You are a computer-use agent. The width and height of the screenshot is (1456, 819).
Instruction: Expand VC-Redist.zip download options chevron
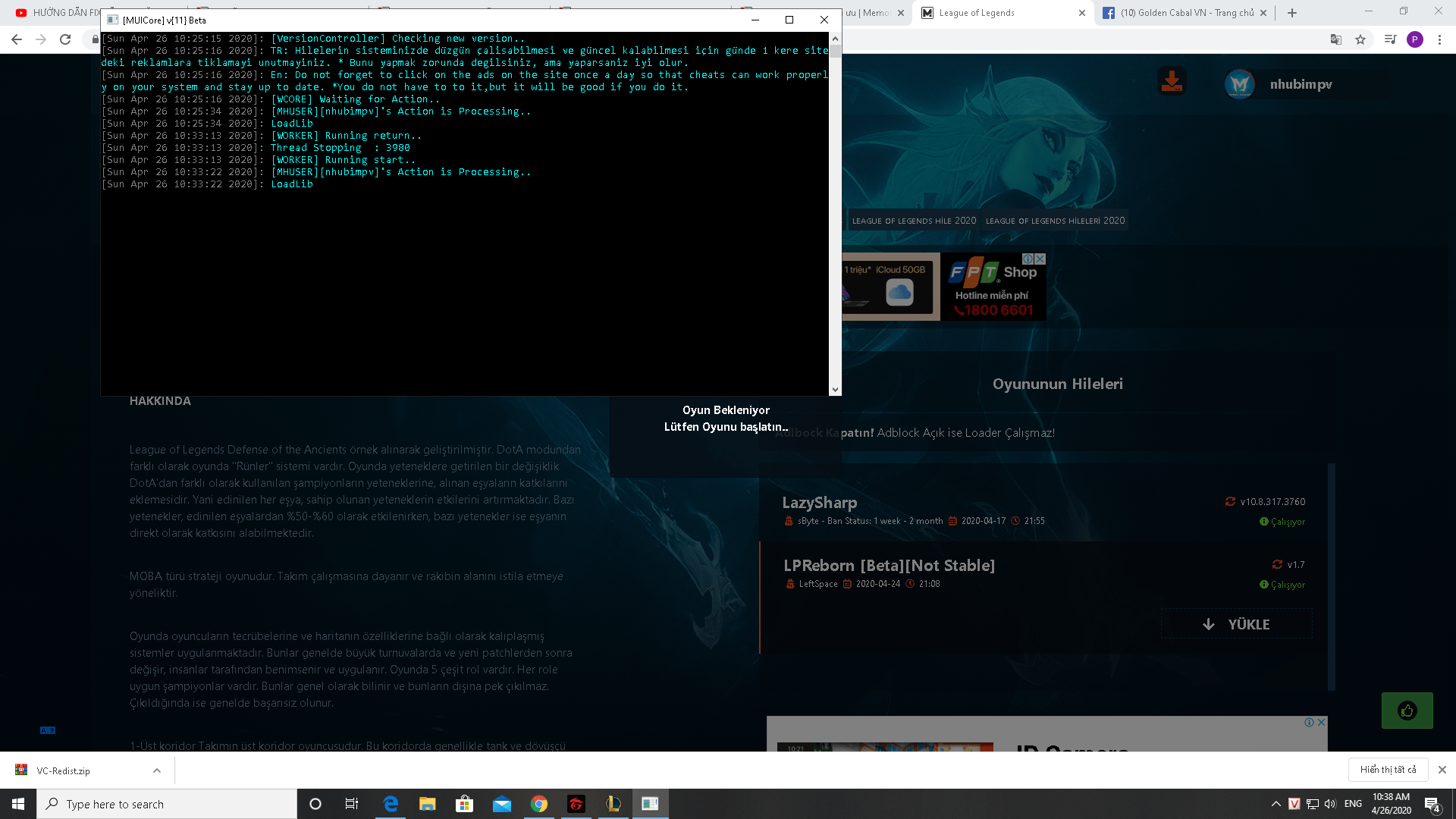tap(157, 770)
